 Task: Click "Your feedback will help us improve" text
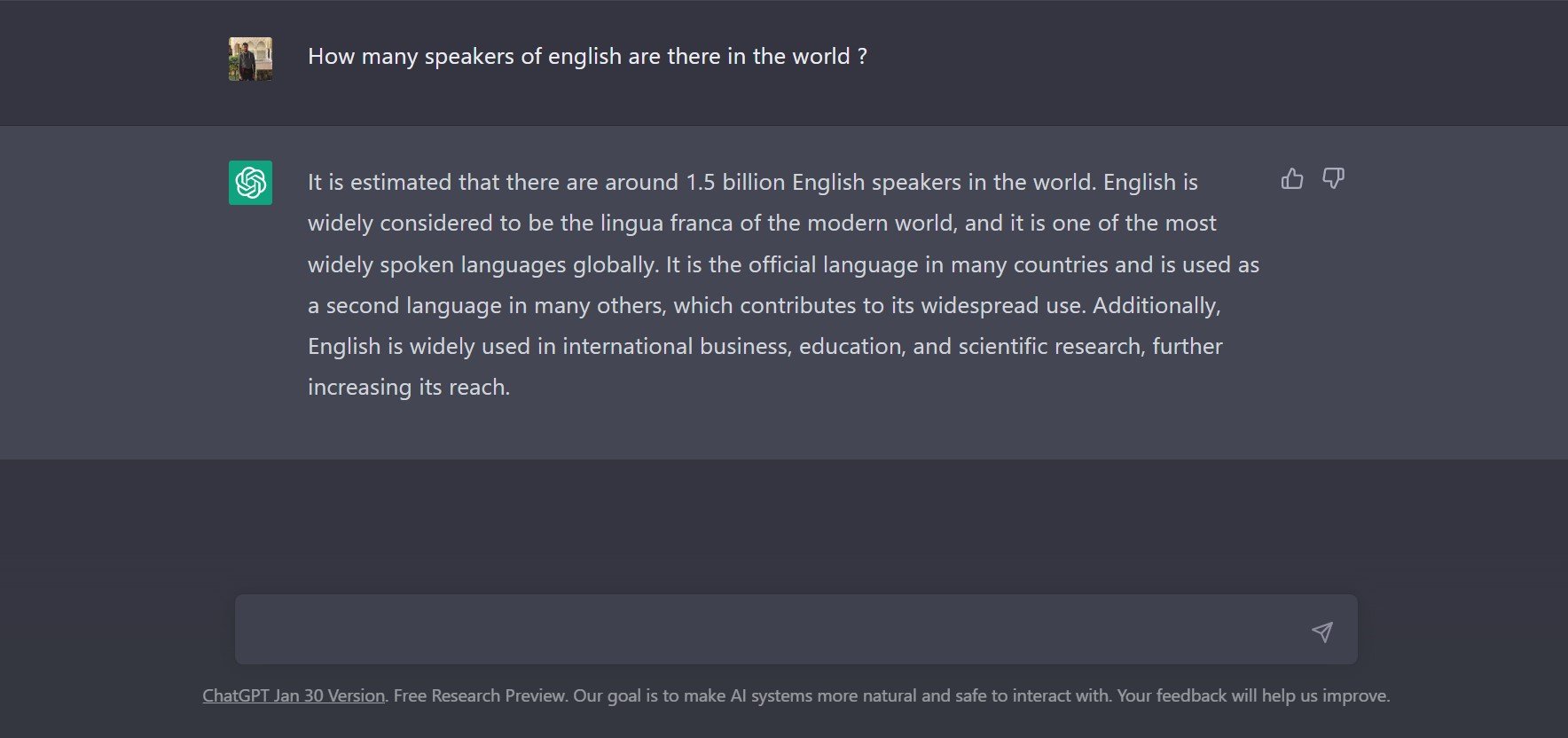[1251, 696]
